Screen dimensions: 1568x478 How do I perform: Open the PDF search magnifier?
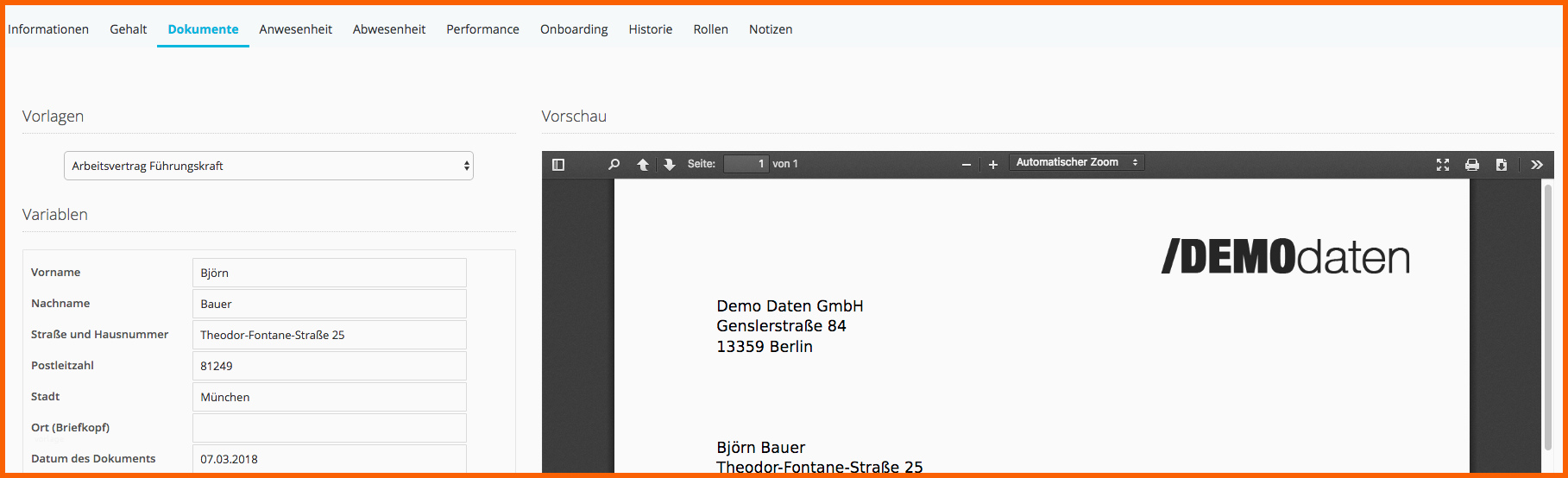pyautogui.click(x=614, y=164)
